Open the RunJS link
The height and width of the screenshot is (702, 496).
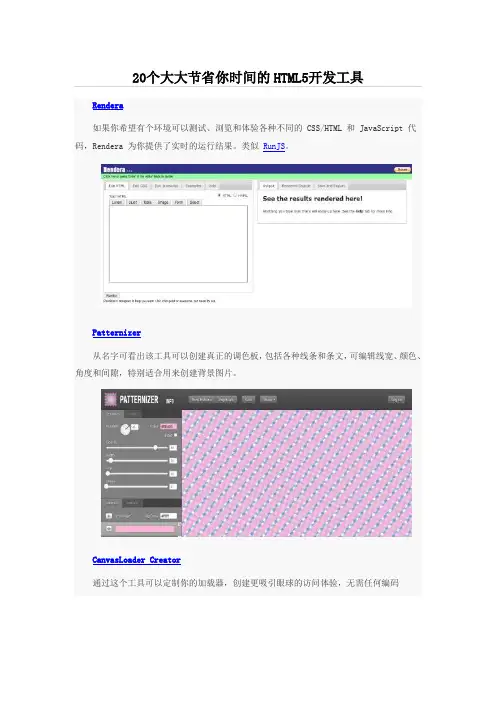(x=274, y=146)
